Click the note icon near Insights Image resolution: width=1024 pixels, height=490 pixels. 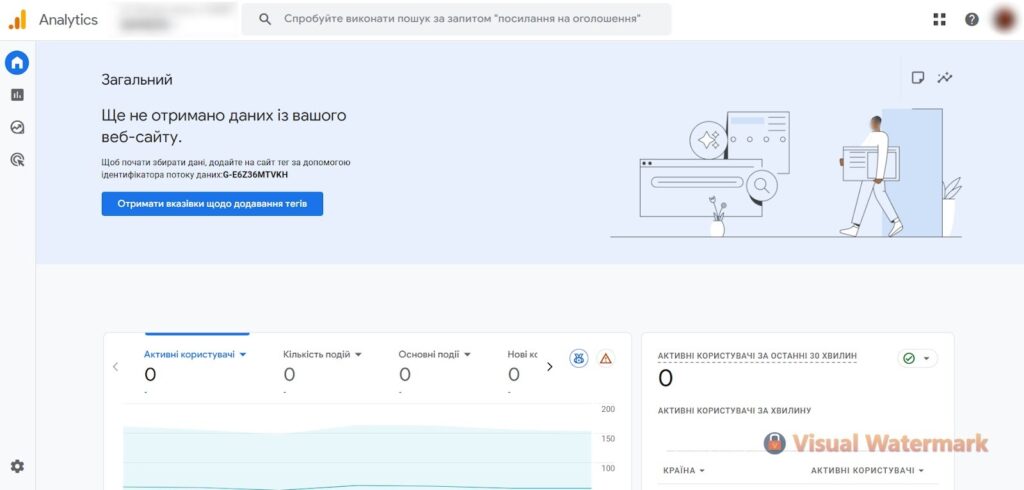click(917, 78)
